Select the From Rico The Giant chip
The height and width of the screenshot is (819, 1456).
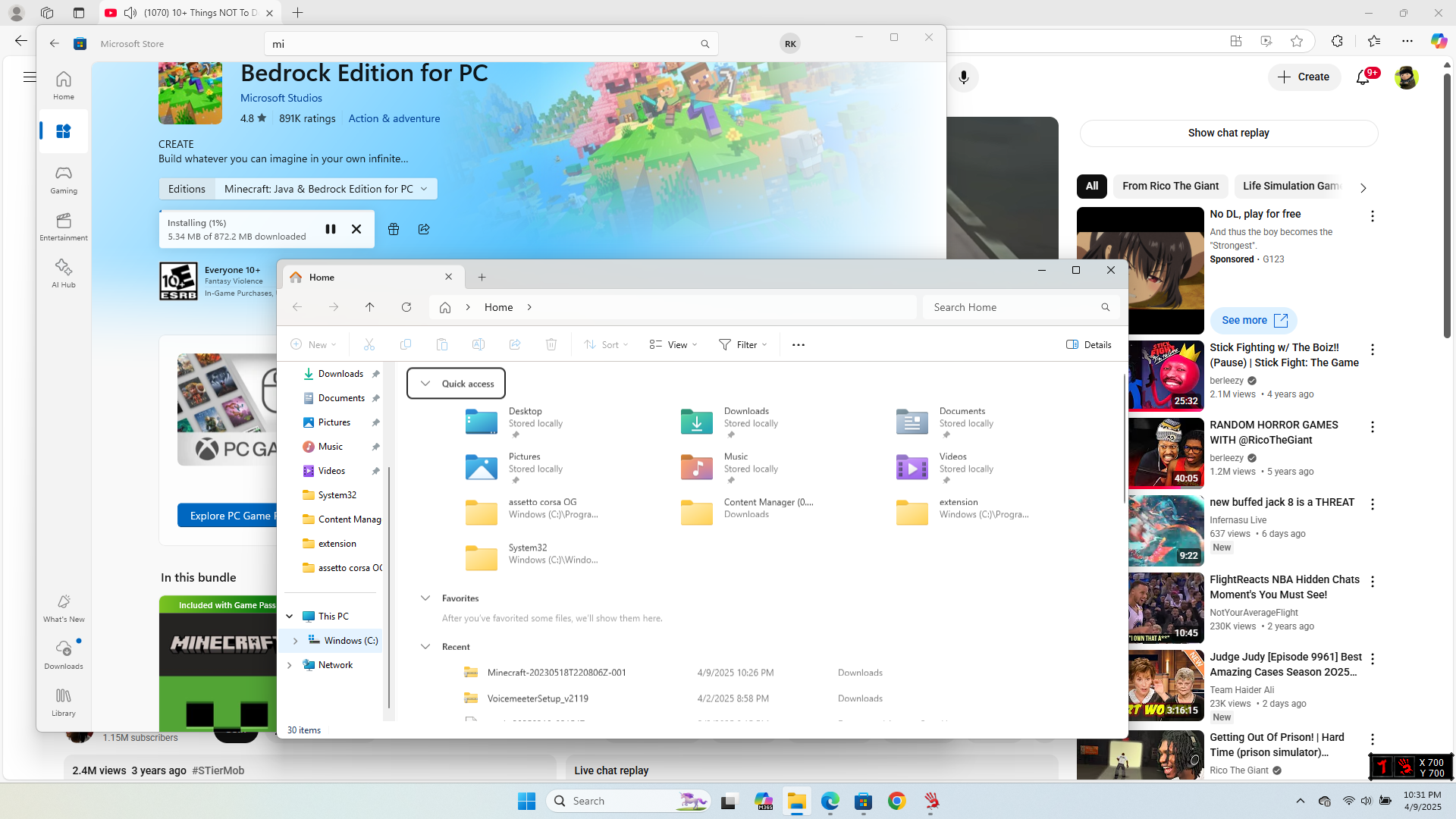pyautogui.click(x=1170, y=186)
